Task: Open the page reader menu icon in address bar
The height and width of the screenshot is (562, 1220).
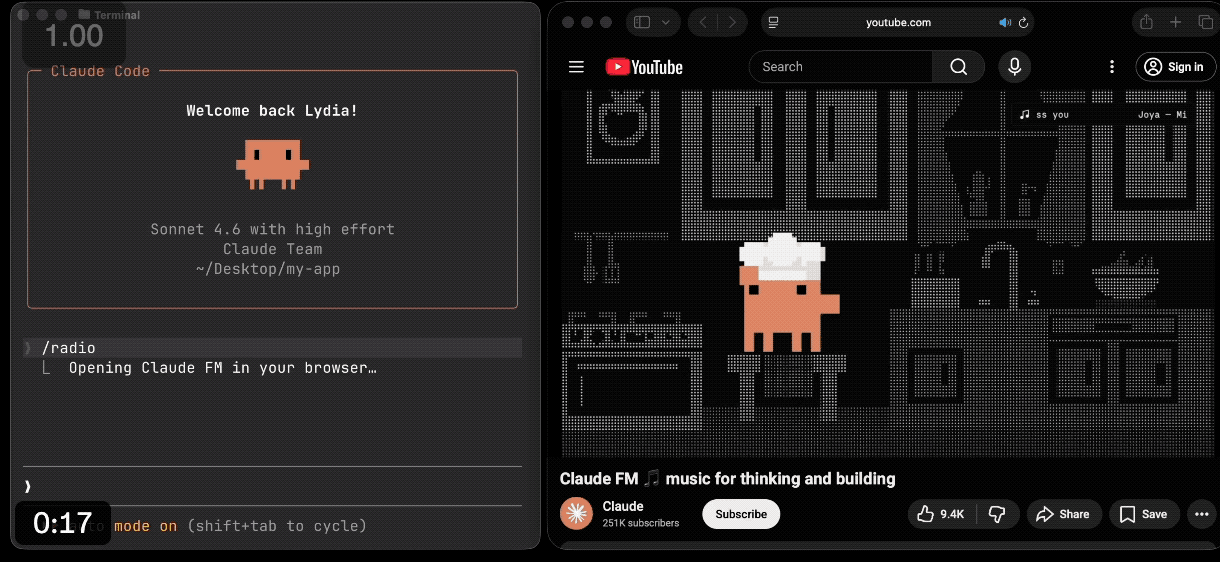Action: [x=773, y=22]
